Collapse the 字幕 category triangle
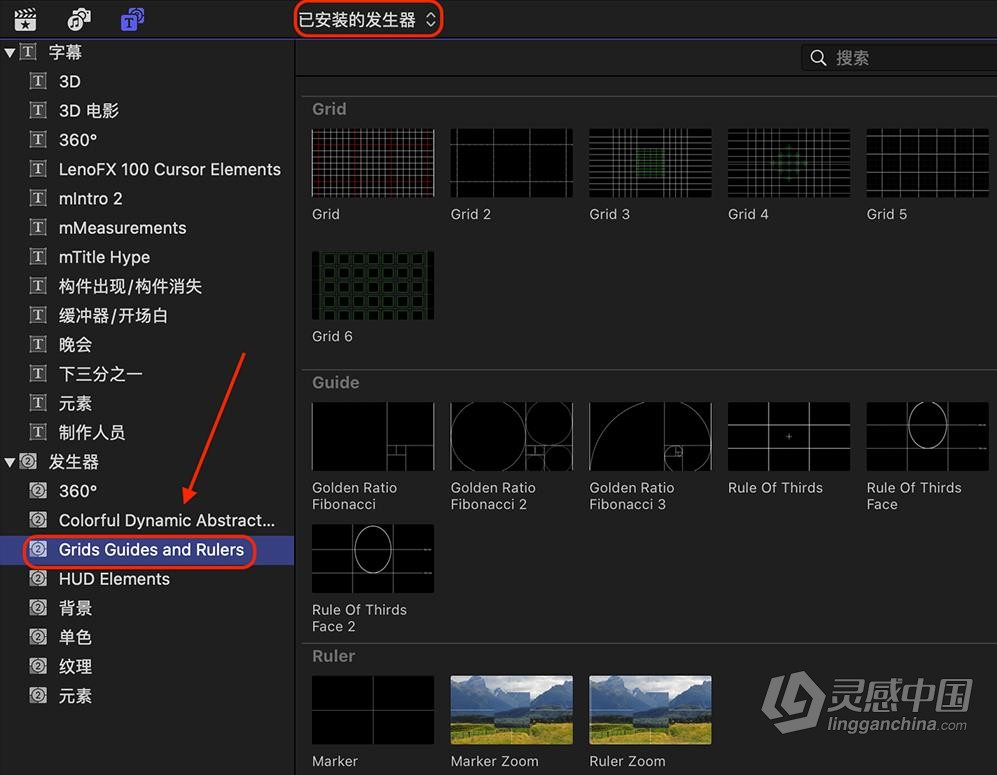The height and width of the screenshot is (775, 997). tap(10, 52)
